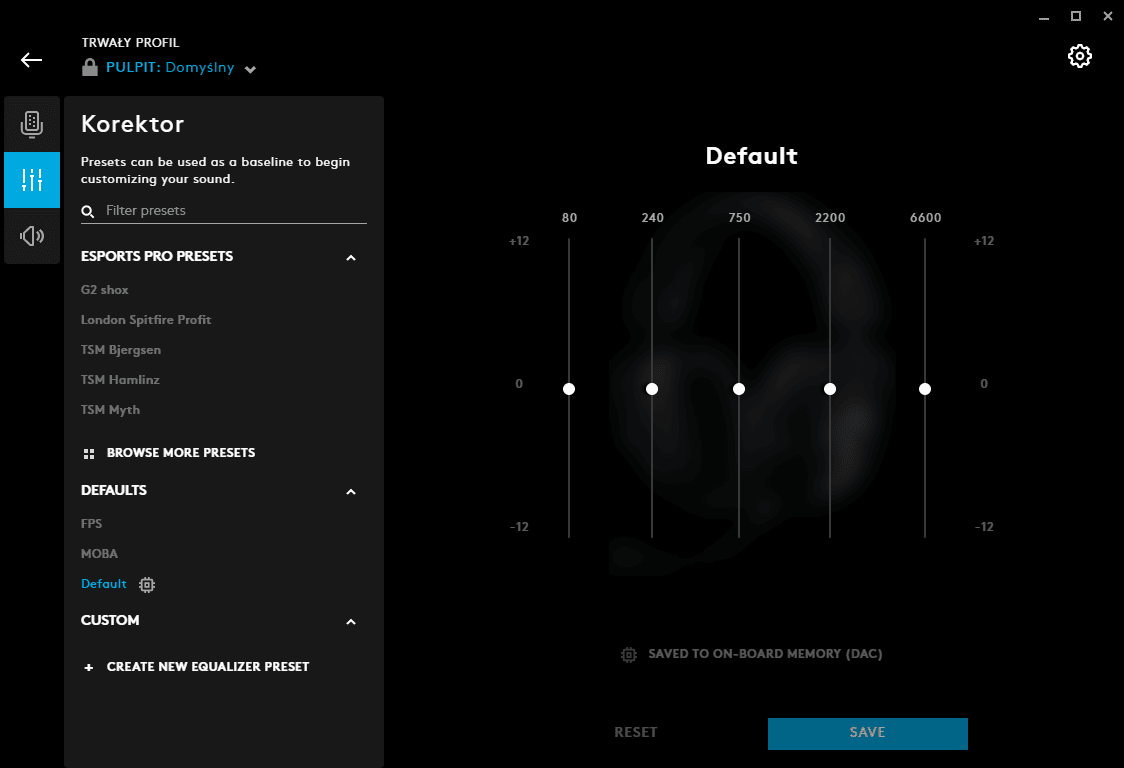Click the SAVE button
The height and width of the screenshot is (768, 1124).
(867, 734)
